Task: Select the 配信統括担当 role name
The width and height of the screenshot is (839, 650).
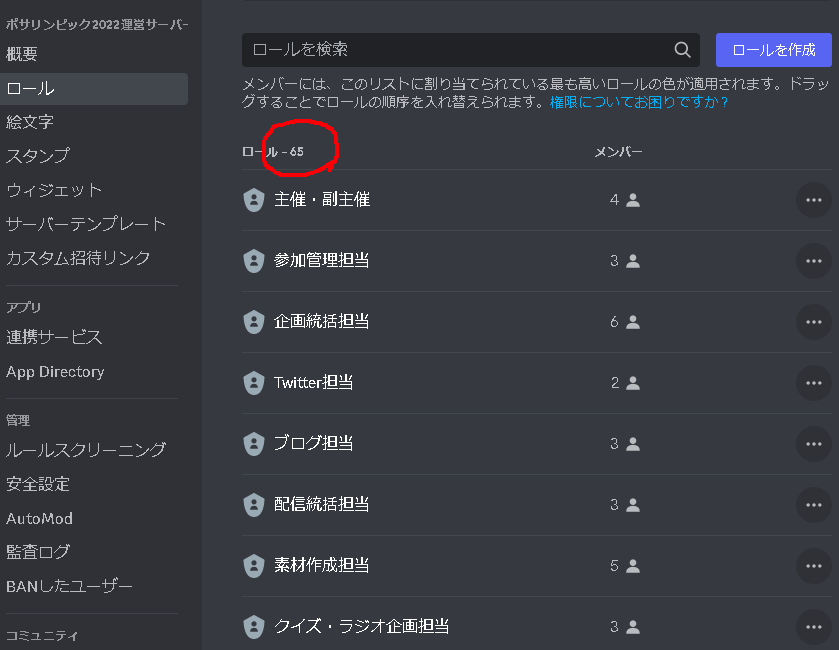Action: pyautogui.click(x=322, y=505)
